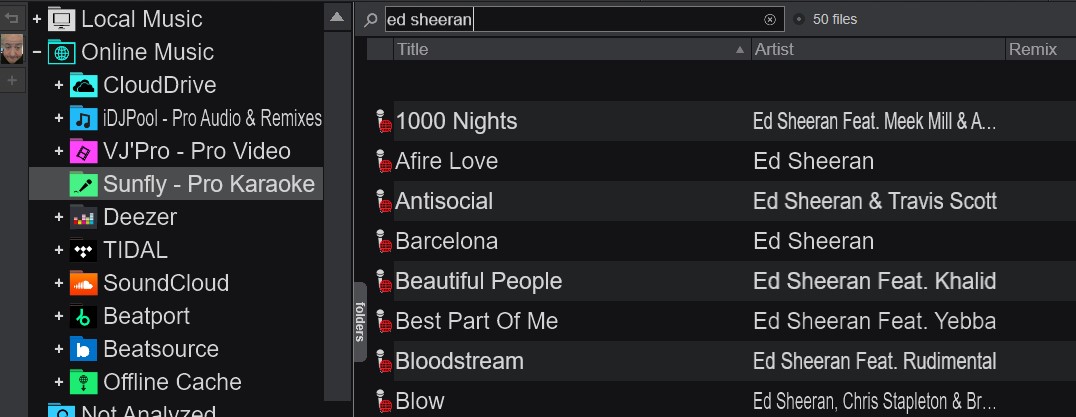Image resolution: width=1076 pixels, height=417 pixels.
Task: Expand the Local Music tree node
Action: tap(37, 19)
